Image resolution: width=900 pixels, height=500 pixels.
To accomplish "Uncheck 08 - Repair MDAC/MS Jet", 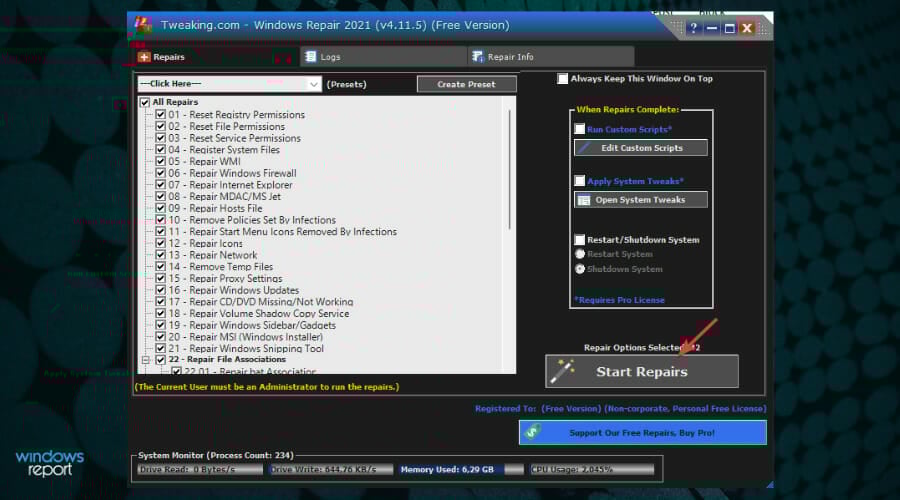I will pos(161,196).
